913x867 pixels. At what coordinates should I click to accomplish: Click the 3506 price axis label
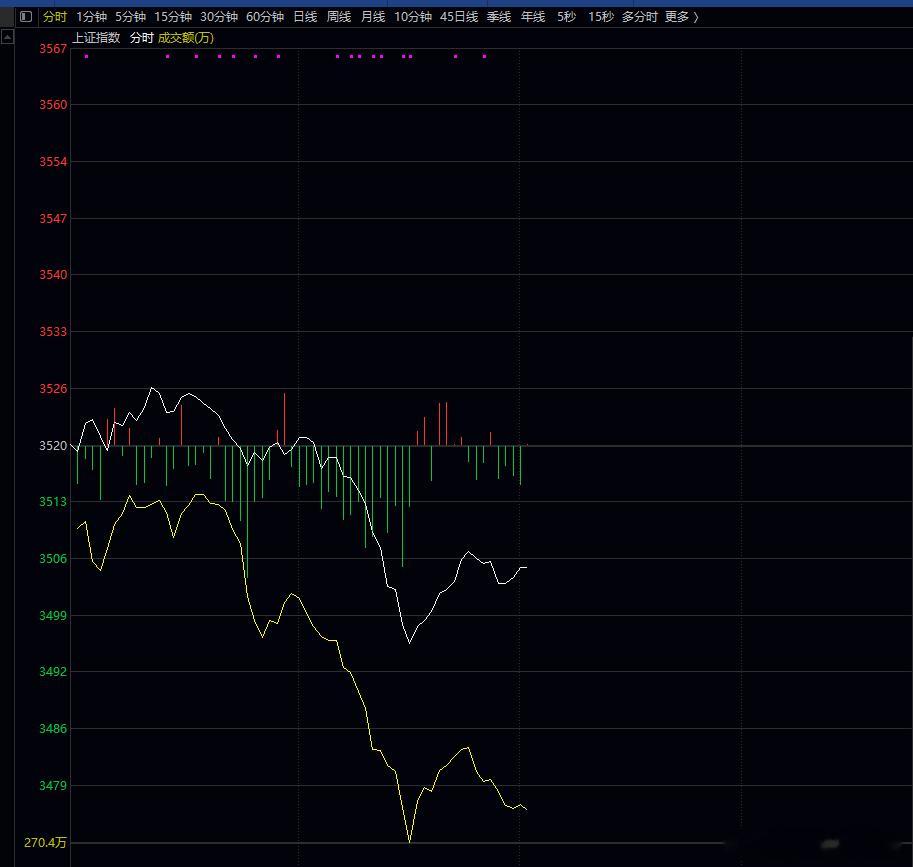pyautogui.click(x=53, y=559)
